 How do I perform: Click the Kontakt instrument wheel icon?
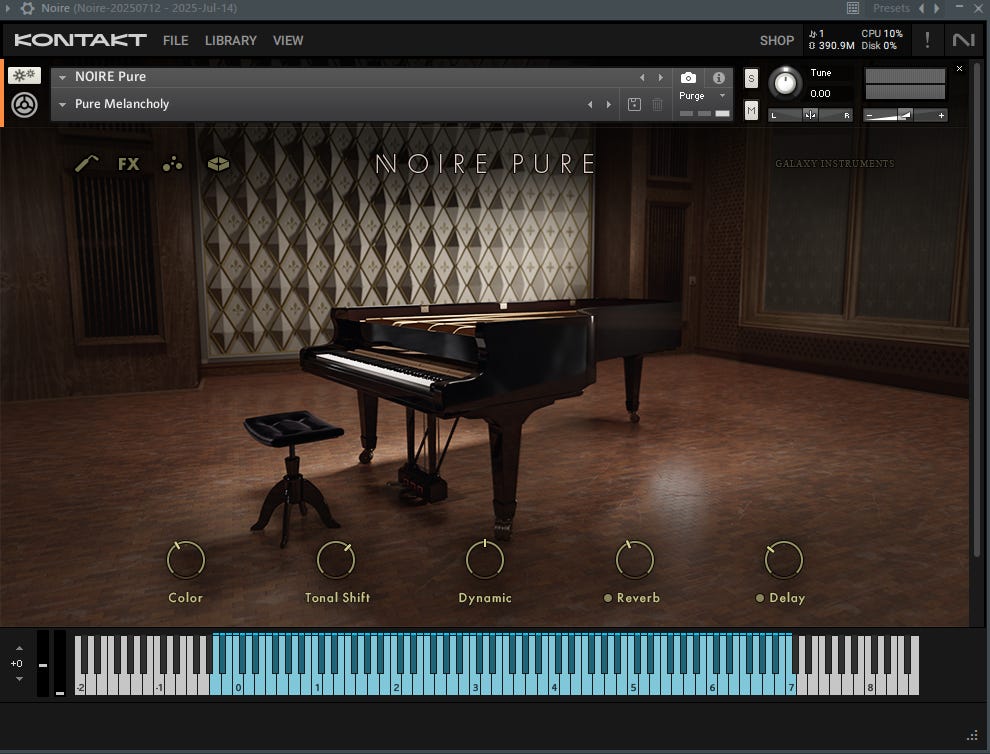point(25,105)
